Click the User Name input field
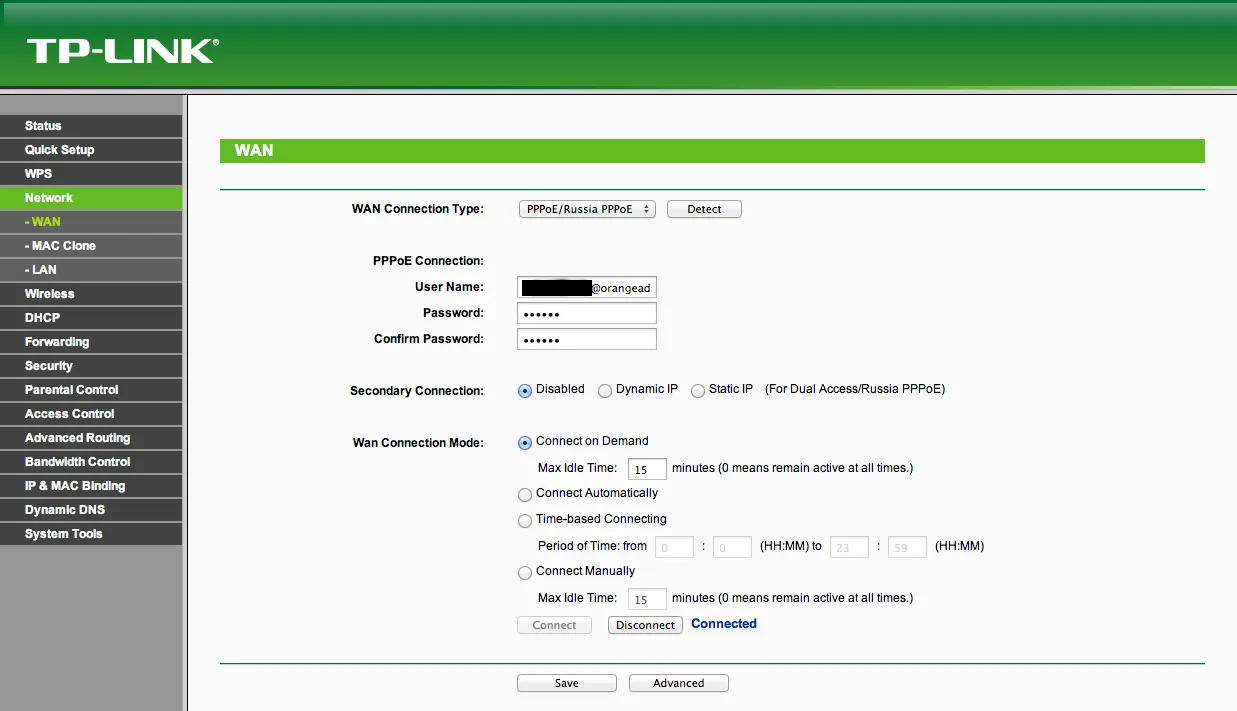This screenshot has width=1237, height=711. [586, 287]
